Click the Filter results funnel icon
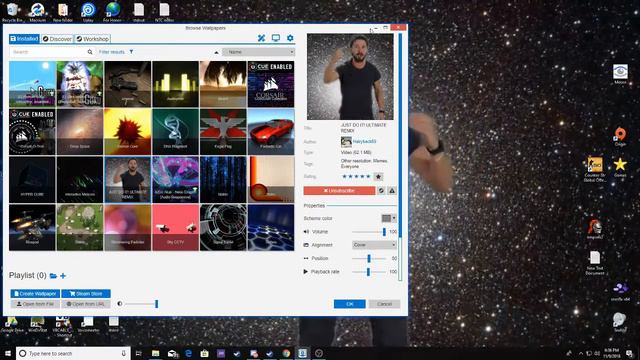 [x=131, y=52]
